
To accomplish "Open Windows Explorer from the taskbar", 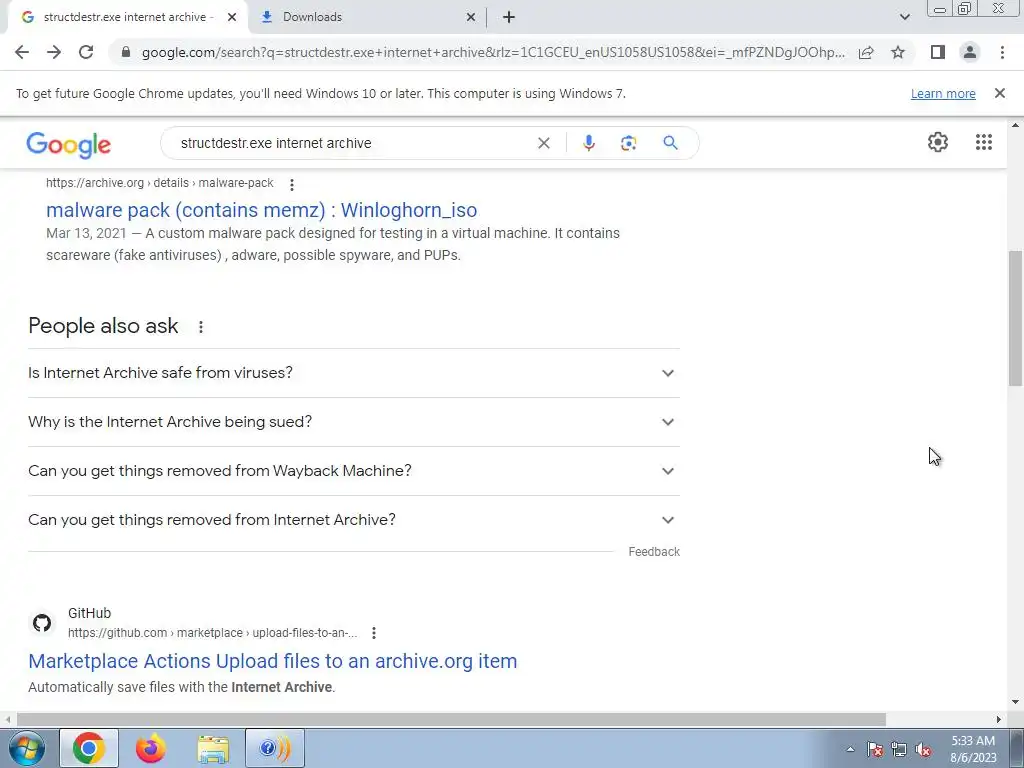I will tap(213, 748).
